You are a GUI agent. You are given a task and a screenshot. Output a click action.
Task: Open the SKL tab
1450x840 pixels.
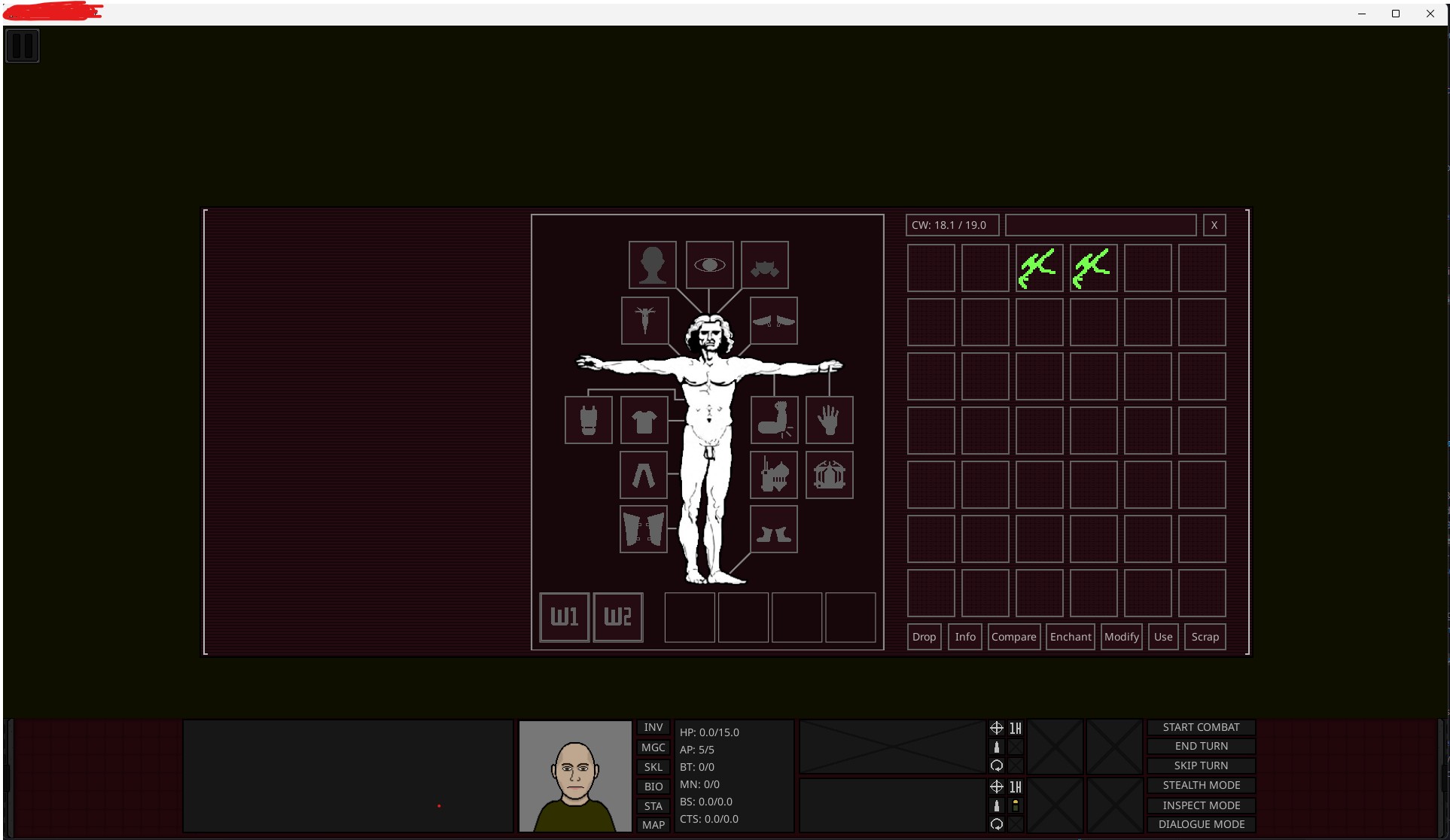(653, 767)
